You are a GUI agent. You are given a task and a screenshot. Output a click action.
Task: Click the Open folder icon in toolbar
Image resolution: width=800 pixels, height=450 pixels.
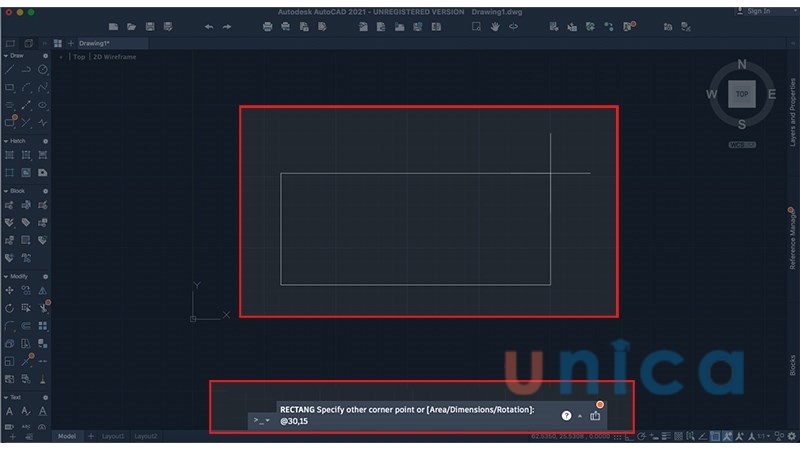131,26
